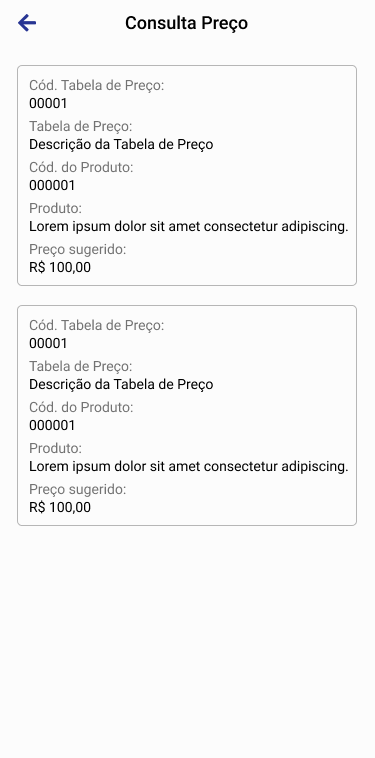Click Produto label in first card
375x758 pixels.
click(56, 209)
